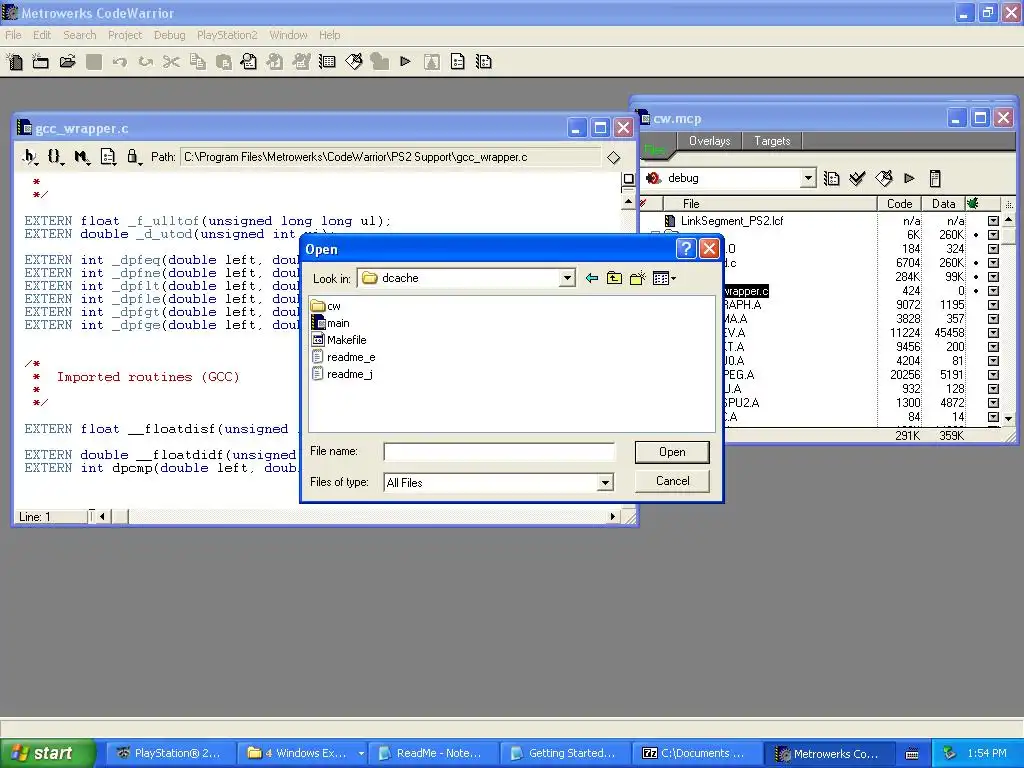Viewport: 1024px width, 768px height.
Task: Select readme_e in the file list
Action: 344,357
